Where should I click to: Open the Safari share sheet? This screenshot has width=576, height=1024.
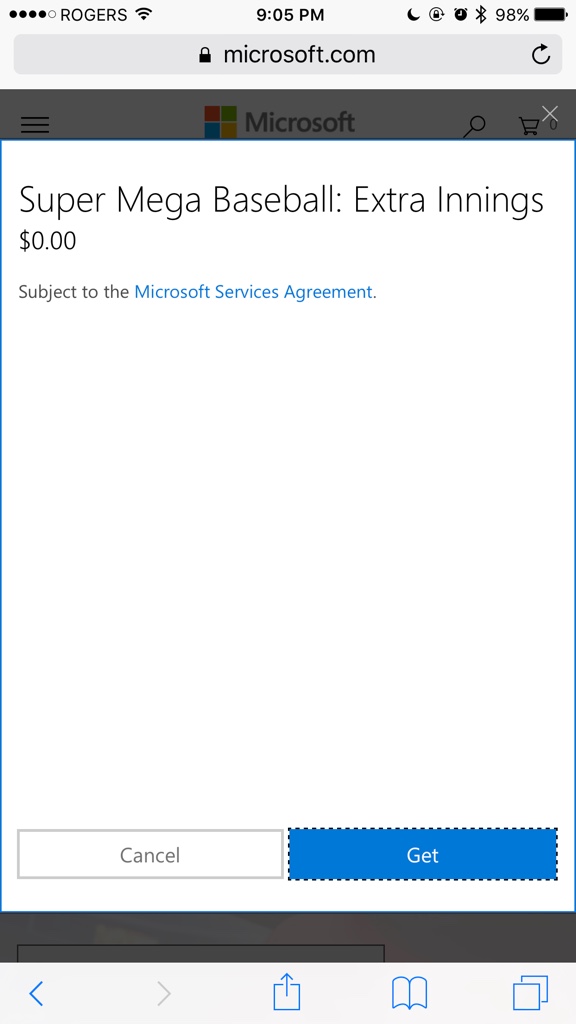(286, 991)
